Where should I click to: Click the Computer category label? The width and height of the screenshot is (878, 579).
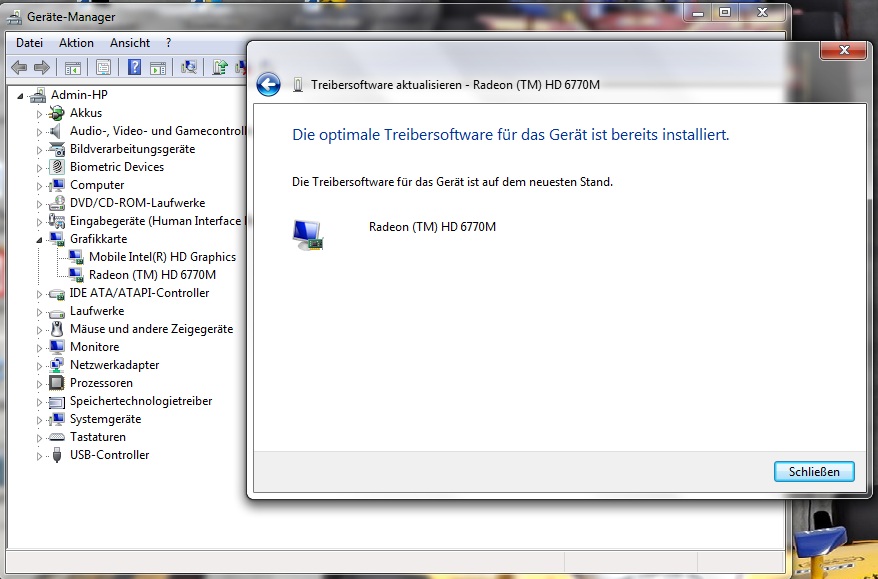point(97,185)
